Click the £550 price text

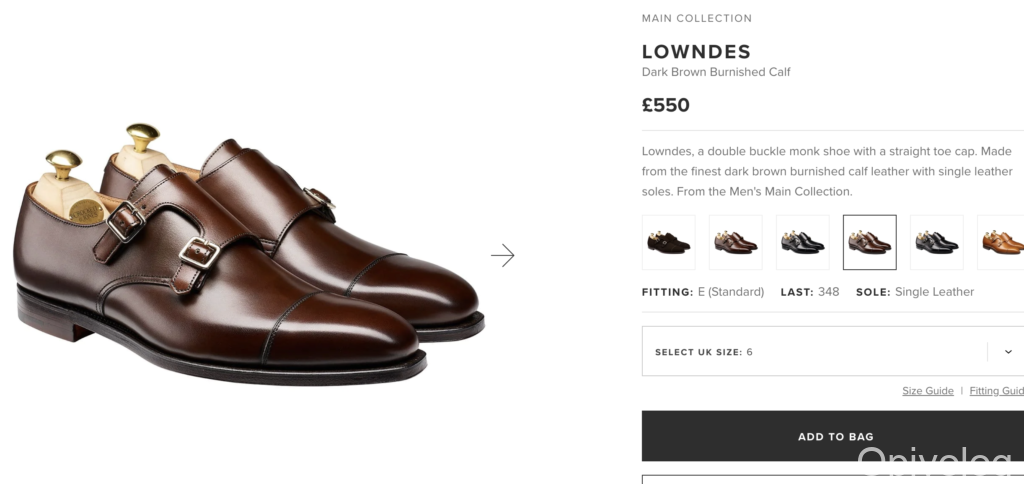[x=666, y=105]
